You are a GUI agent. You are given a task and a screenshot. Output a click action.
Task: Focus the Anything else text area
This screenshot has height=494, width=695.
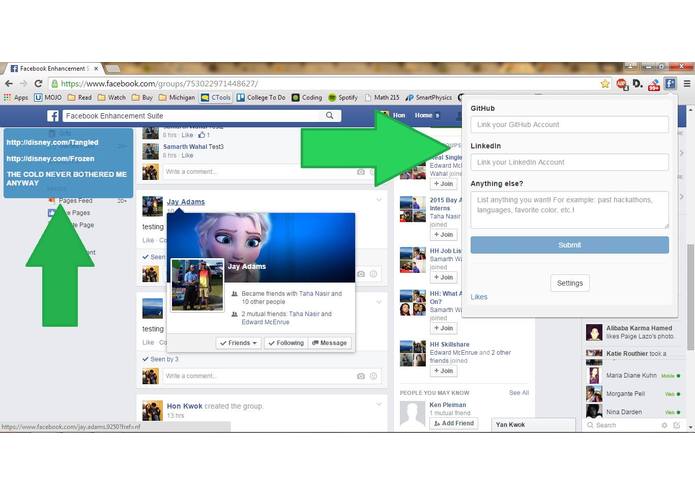click(x=570, y=210)
